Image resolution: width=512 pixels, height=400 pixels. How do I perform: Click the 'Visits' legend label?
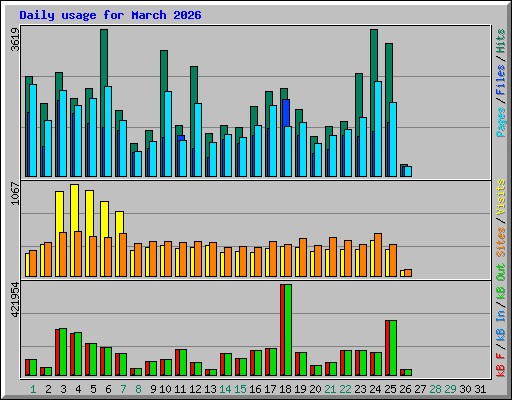(x=501, y=198)
